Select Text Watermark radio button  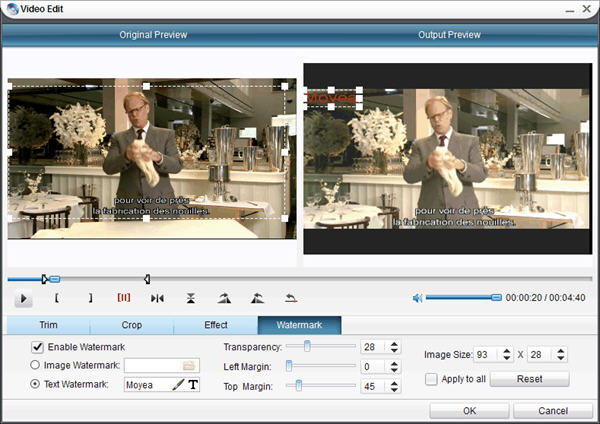point(35,384)
